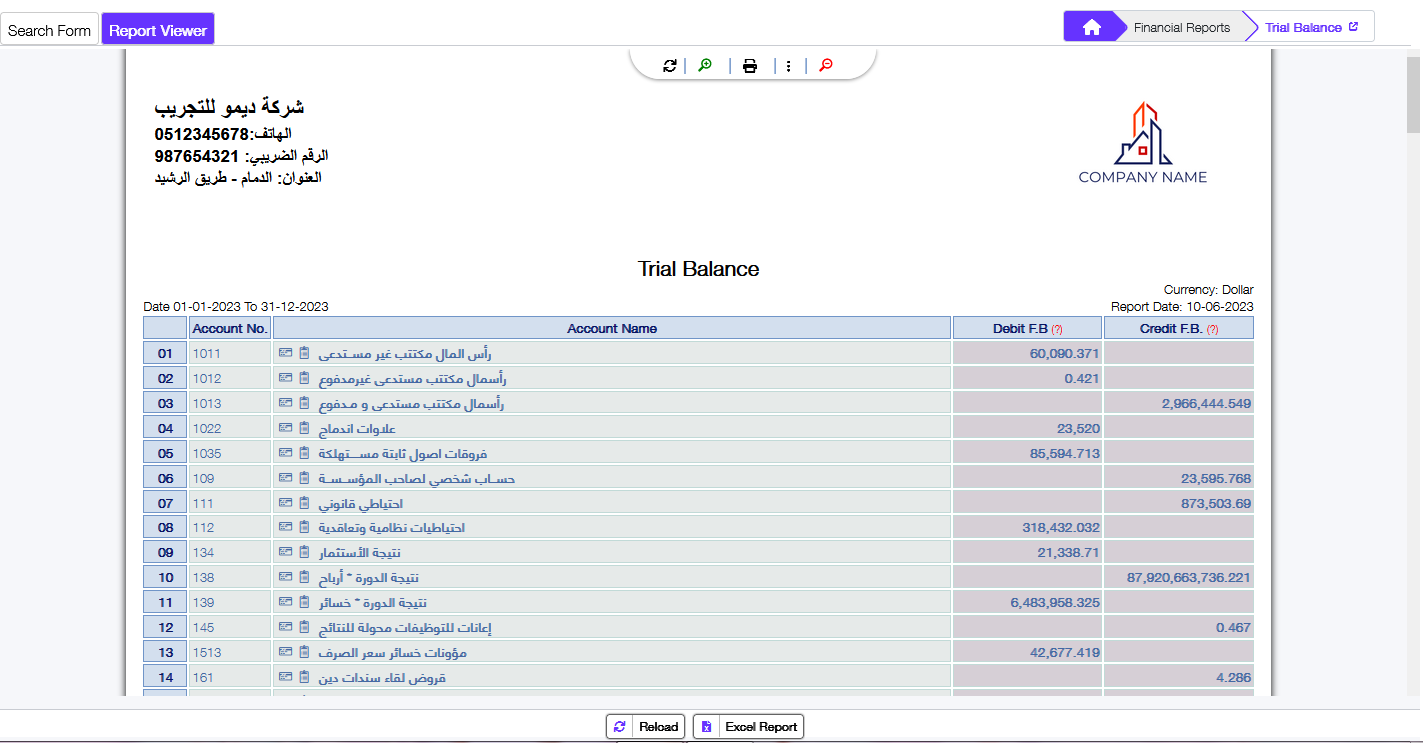
Task: Click the company logo image
Action: coord(1143,143)
